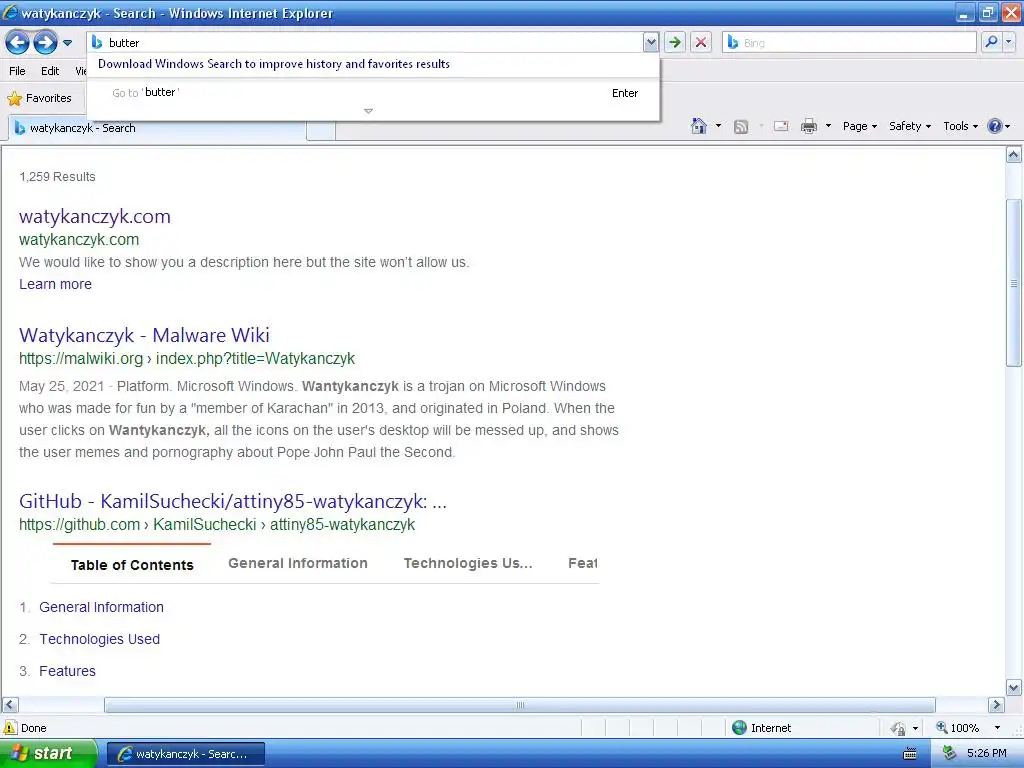Click the vertical scrollbar down arrow
The width and height of the screenshot is (1024, 768).
coord(1014,688)
